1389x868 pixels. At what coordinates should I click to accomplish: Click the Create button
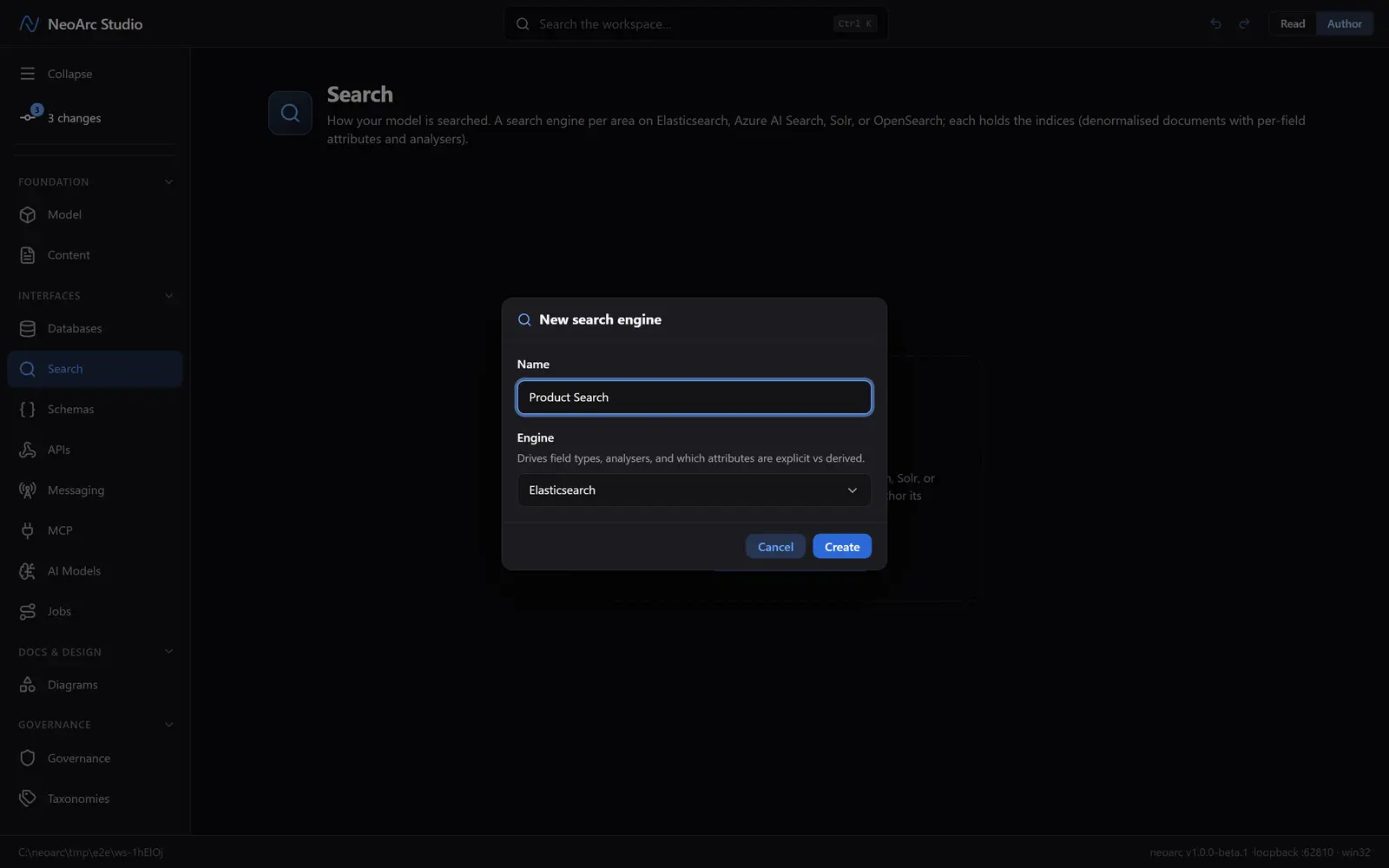pos(842,547)
